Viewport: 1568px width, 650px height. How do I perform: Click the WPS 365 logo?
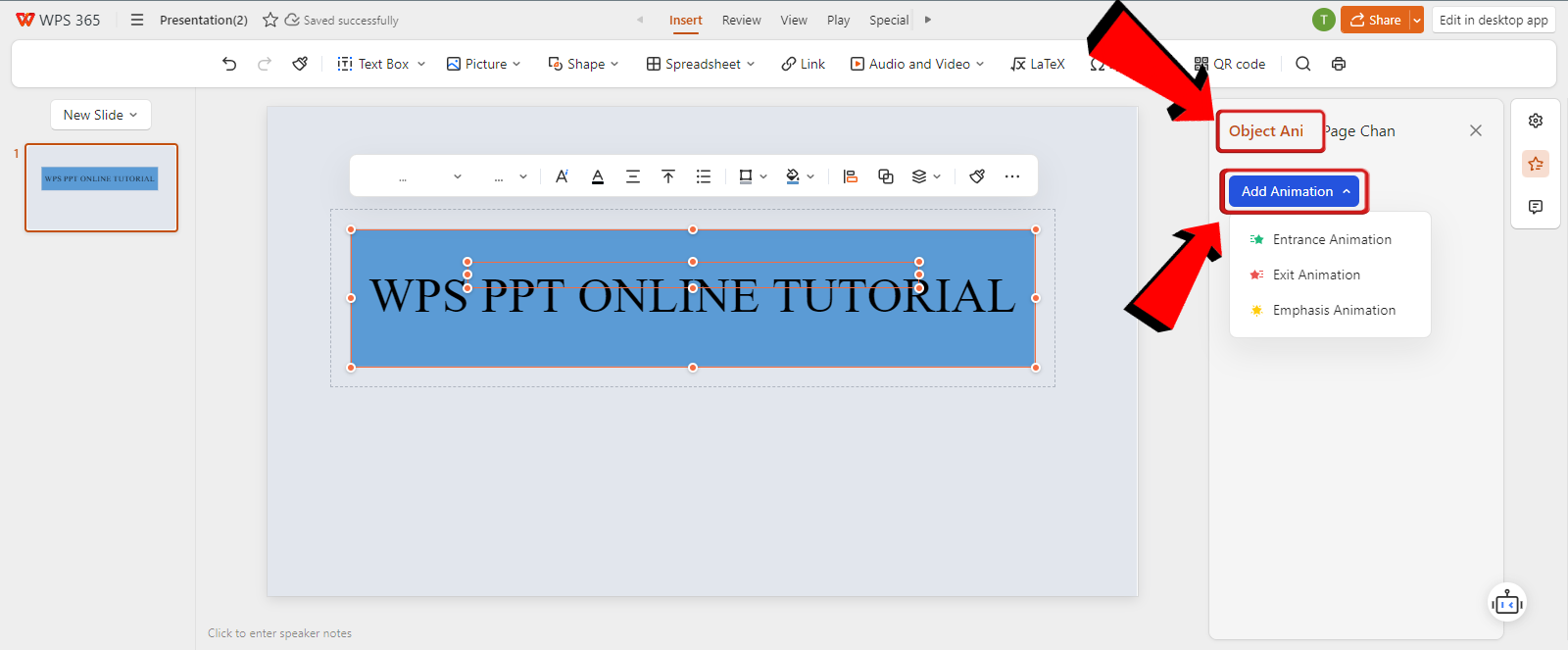[x=58, y=20]
